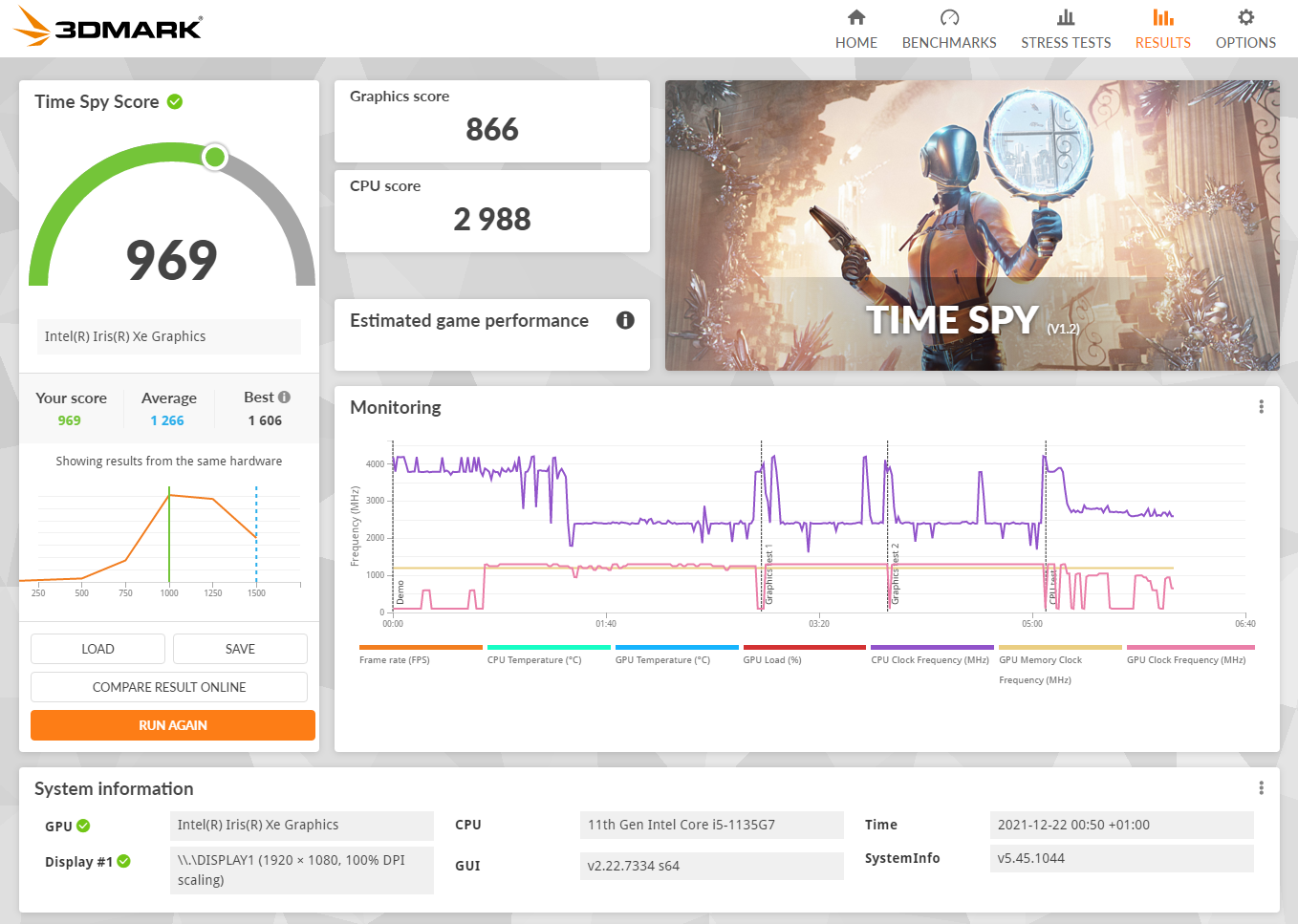This screenshot has width=1298, height=924.
Task: Click the Display #1 green check icon
Action: (x=123, y=861)
